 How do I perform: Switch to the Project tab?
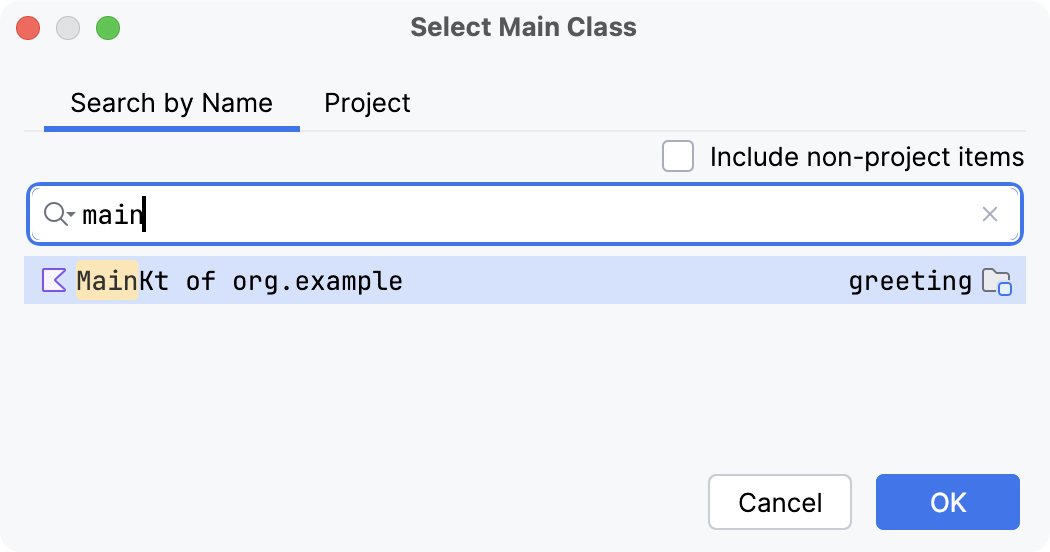click(367, 103)
